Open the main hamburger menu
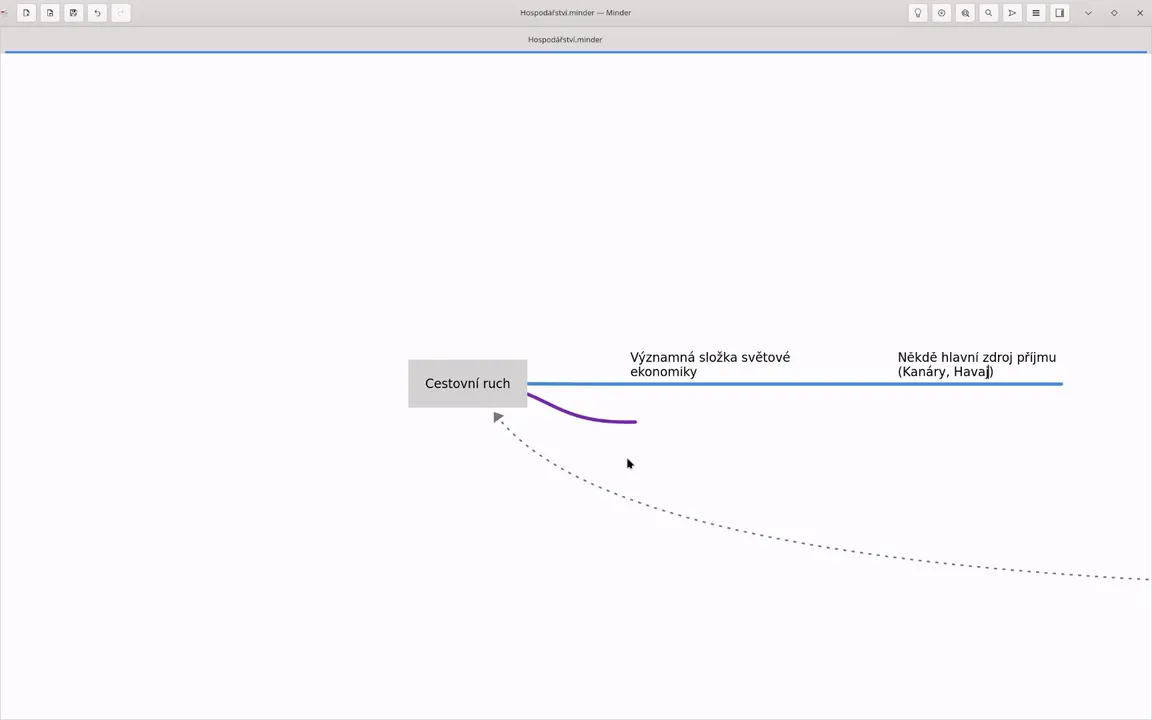The image size is (1152, 720). 1036,12
